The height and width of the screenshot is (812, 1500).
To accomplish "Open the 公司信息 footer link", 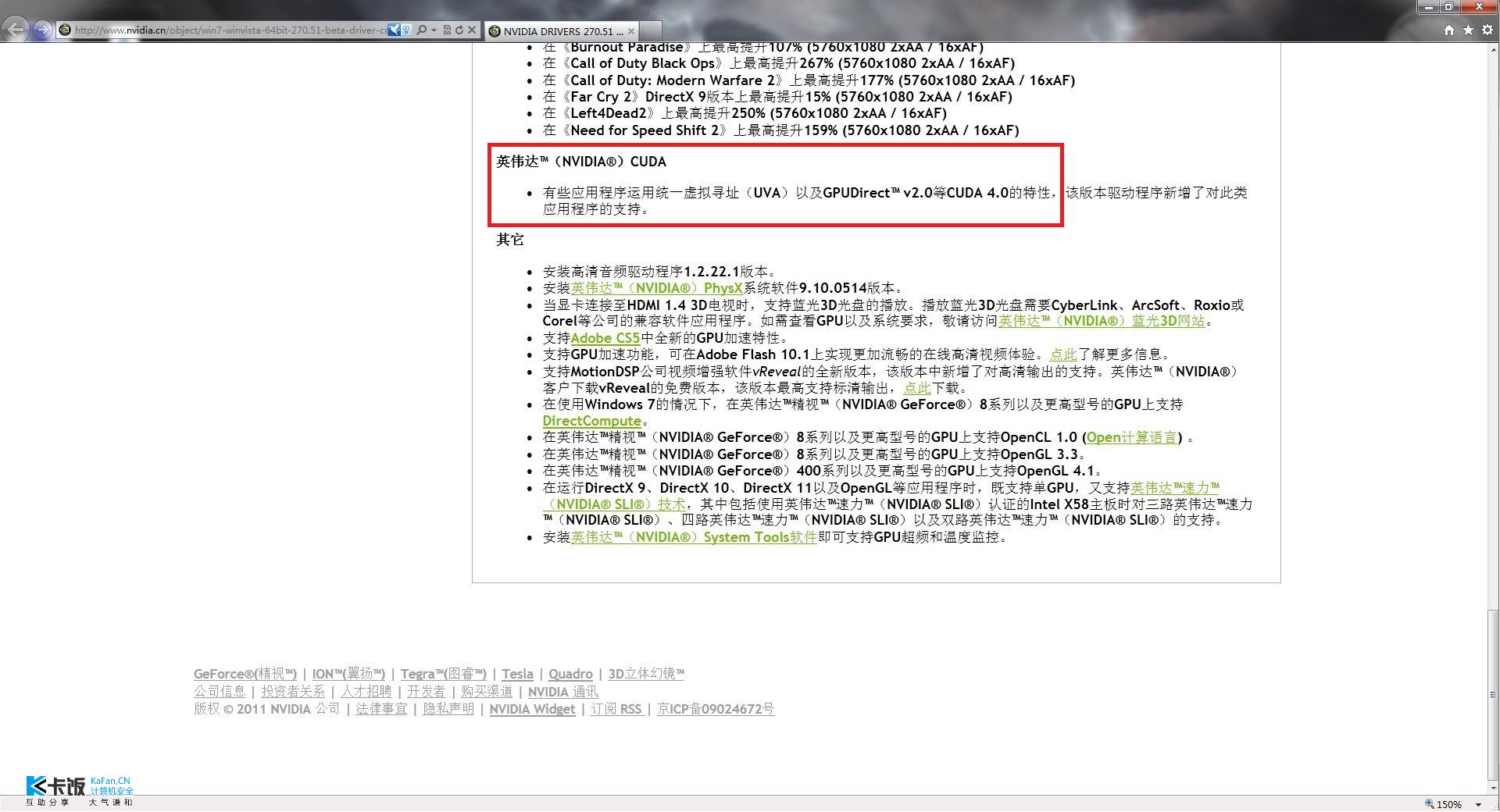I will pos(220,692).
